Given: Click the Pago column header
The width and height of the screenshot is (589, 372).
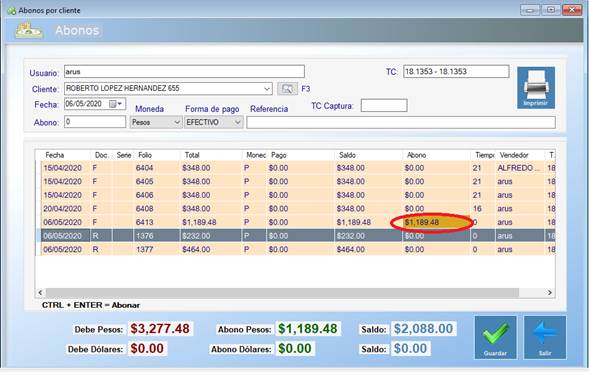Looking at the screenshot, I should click(279, 155).
